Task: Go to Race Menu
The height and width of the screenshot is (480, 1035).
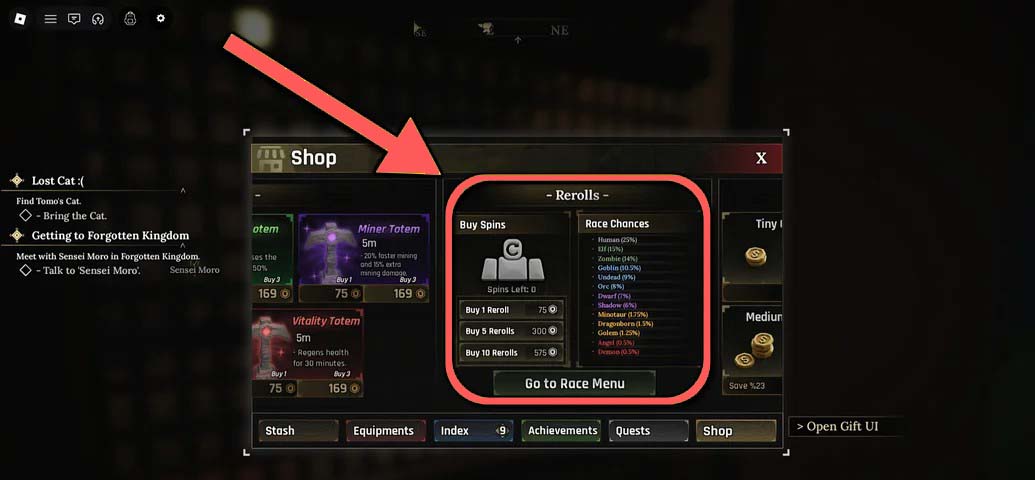Action: tap(574, 384)
